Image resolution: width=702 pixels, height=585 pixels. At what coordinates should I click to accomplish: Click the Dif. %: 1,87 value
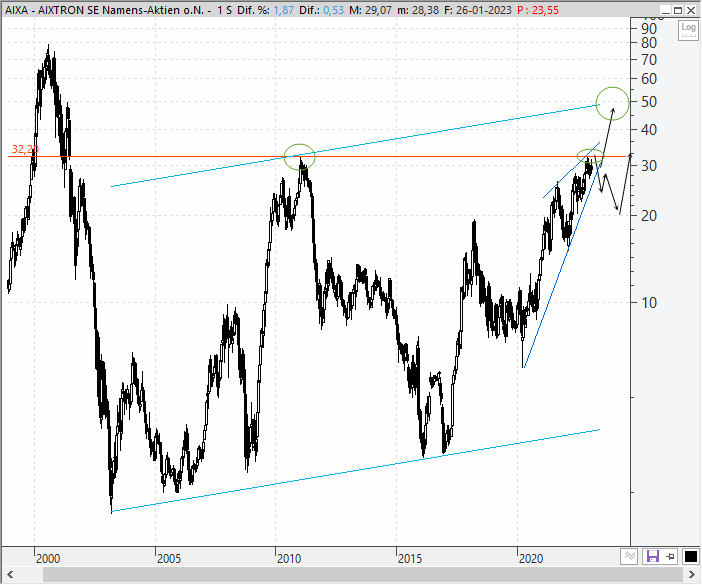pos(265,10)
